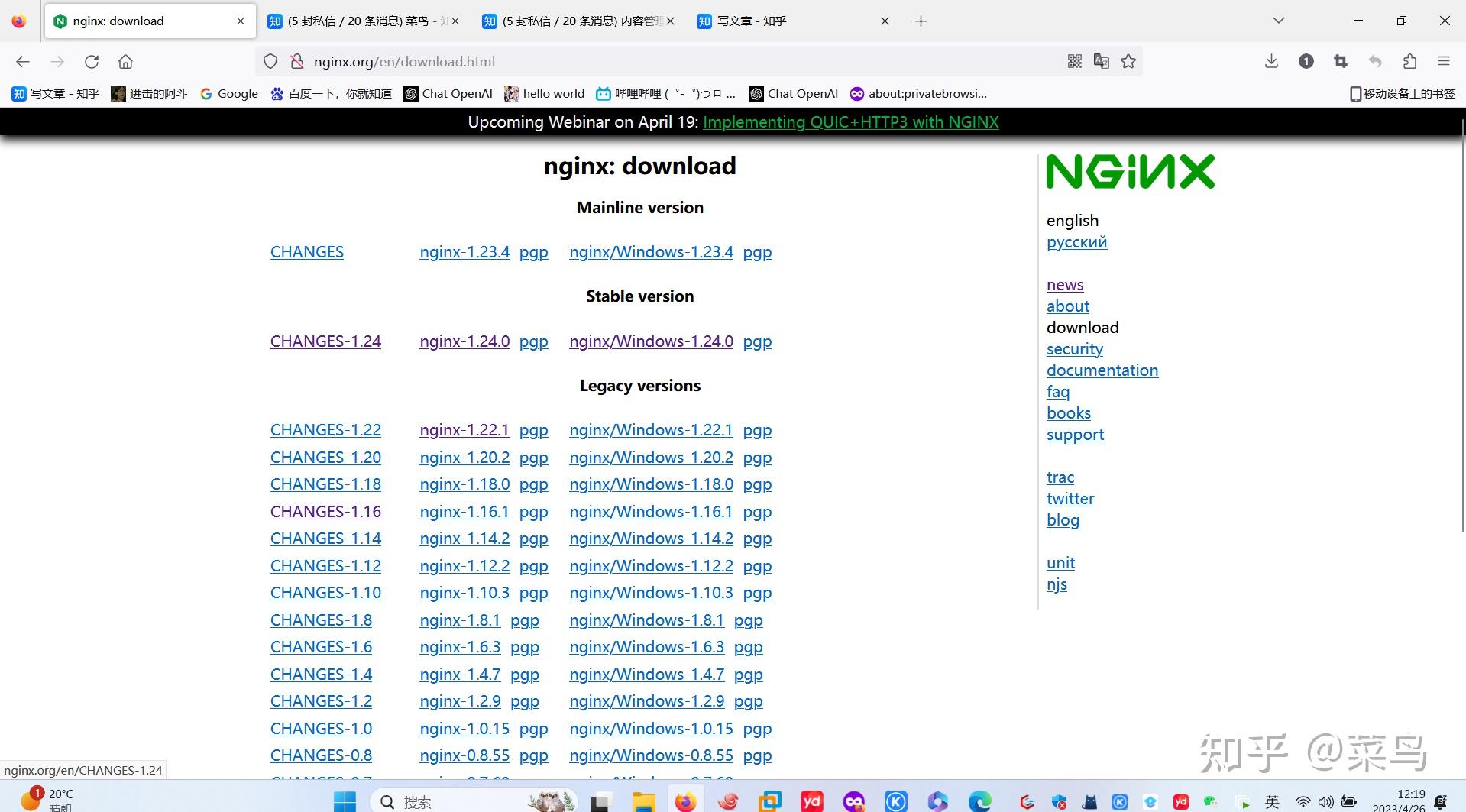
Task: Download nginx/Windows-1.12.2
Action: click(651, 566)
